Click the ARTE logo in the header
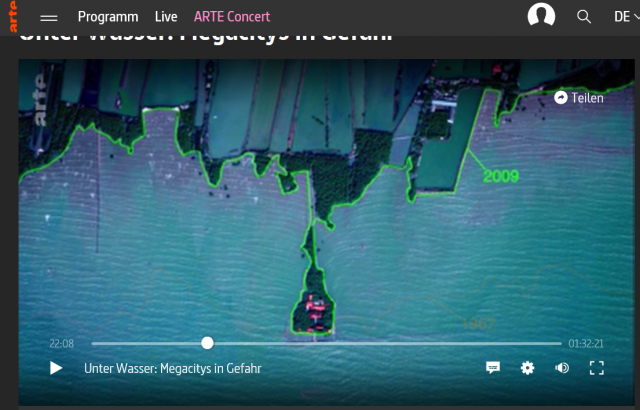This screenshot has height=410, width=640. click(x=10, y=16)
